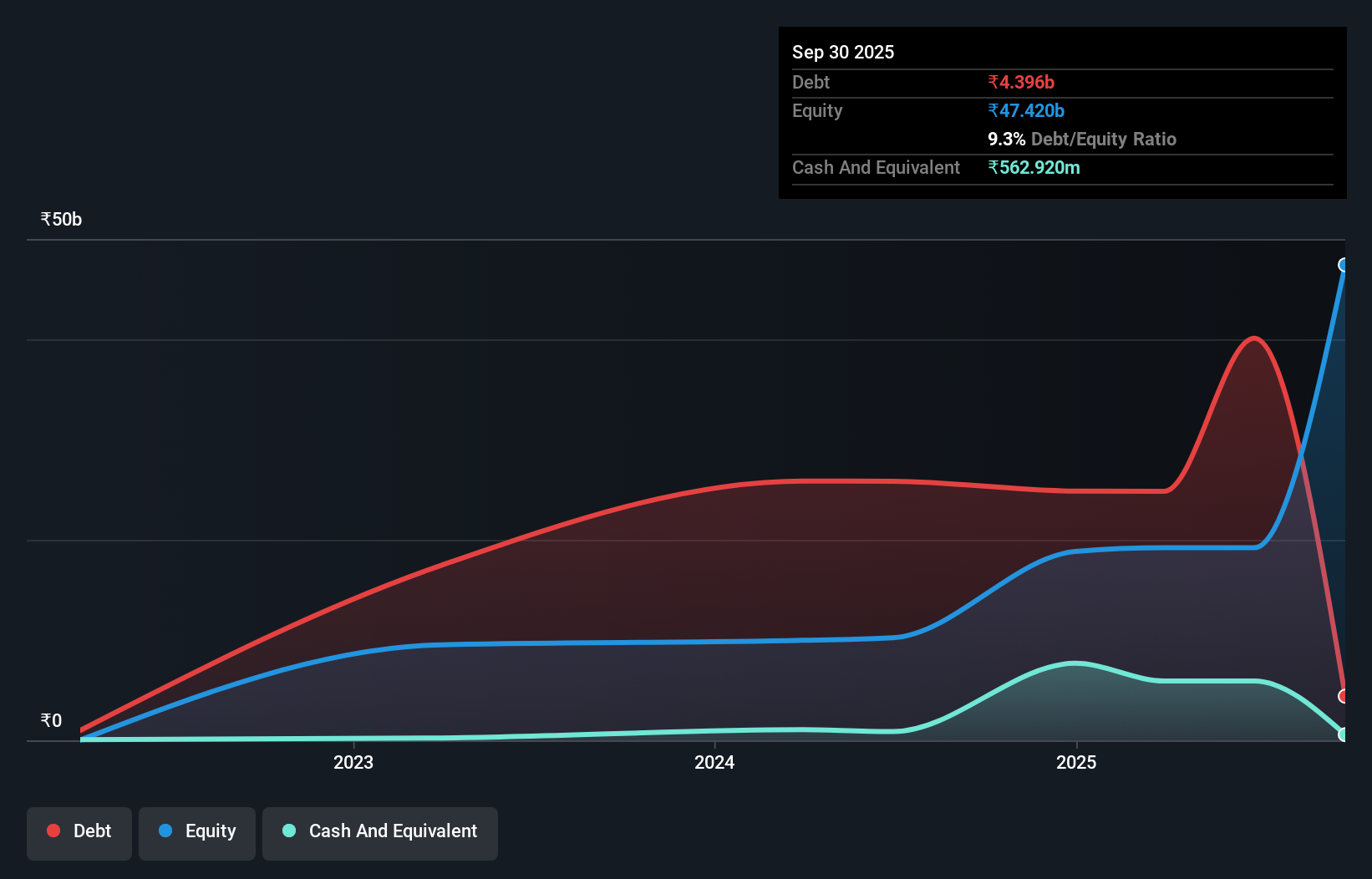Image resolution: width=1372 pixels, height=879 pixels.
Task: Click the ₹50b gridline label
Action: pyautogui.click(x=60, y=219)
